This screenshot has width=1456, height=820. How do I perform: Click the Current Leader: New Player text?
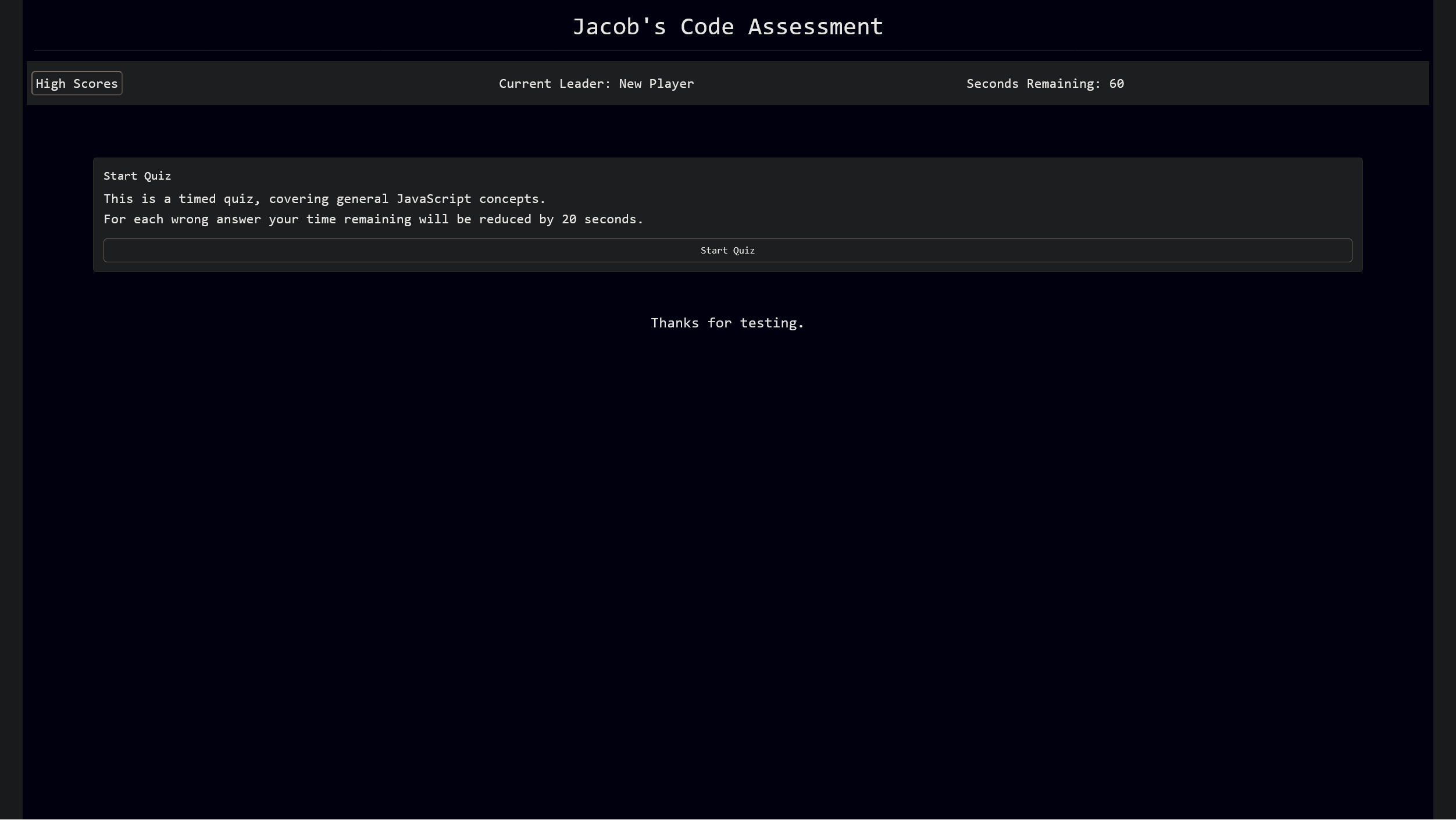pos(596,84)
